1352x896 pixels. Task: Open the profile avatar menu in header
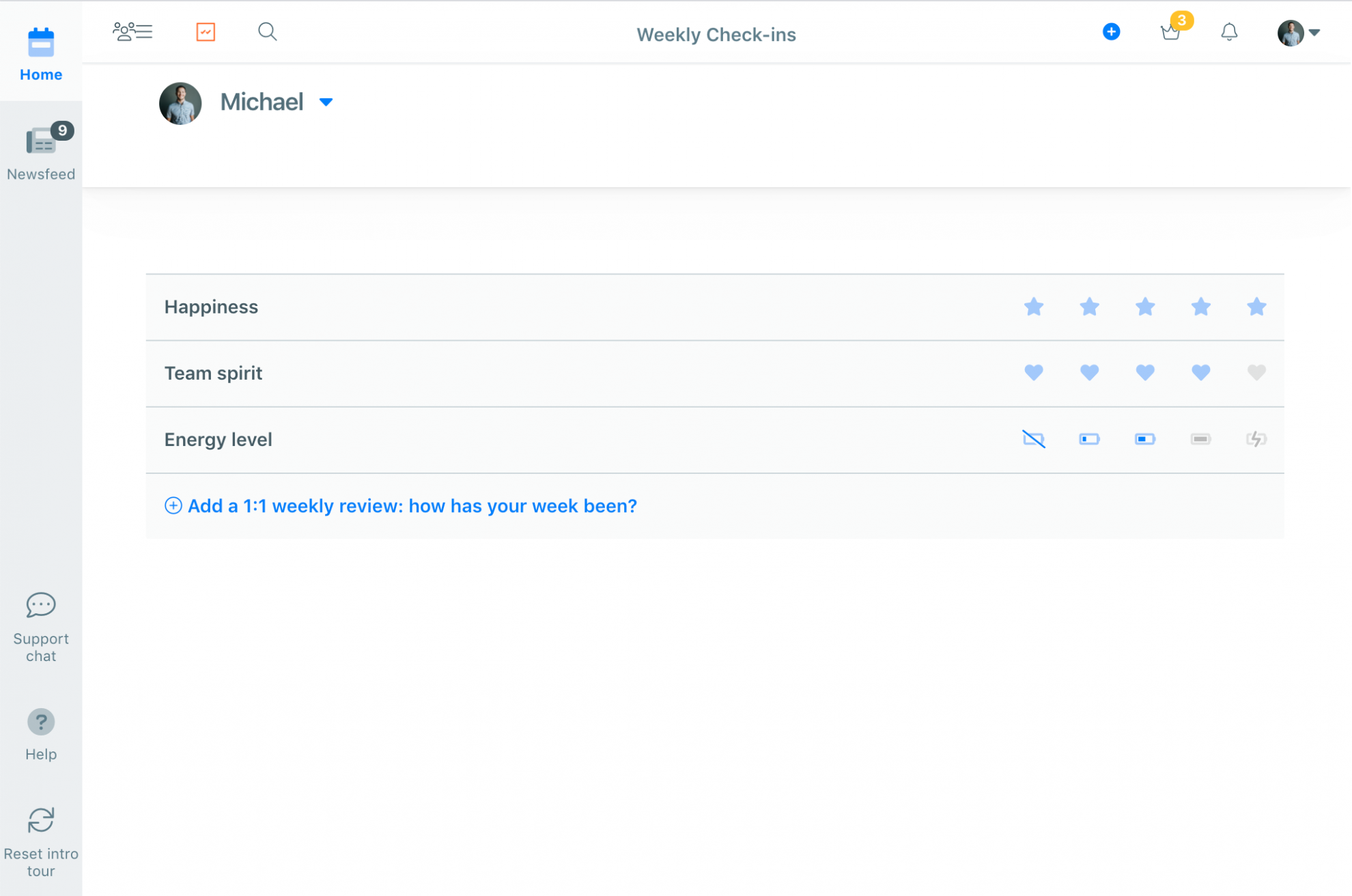[1298, 33]
